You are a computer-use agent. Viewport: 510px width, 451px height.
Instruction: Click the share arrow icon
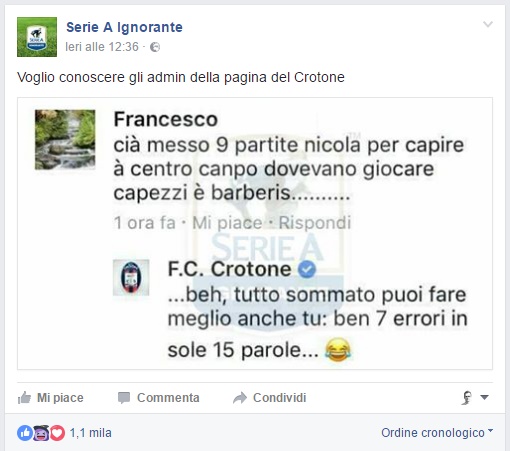click(x=240, y=398)
